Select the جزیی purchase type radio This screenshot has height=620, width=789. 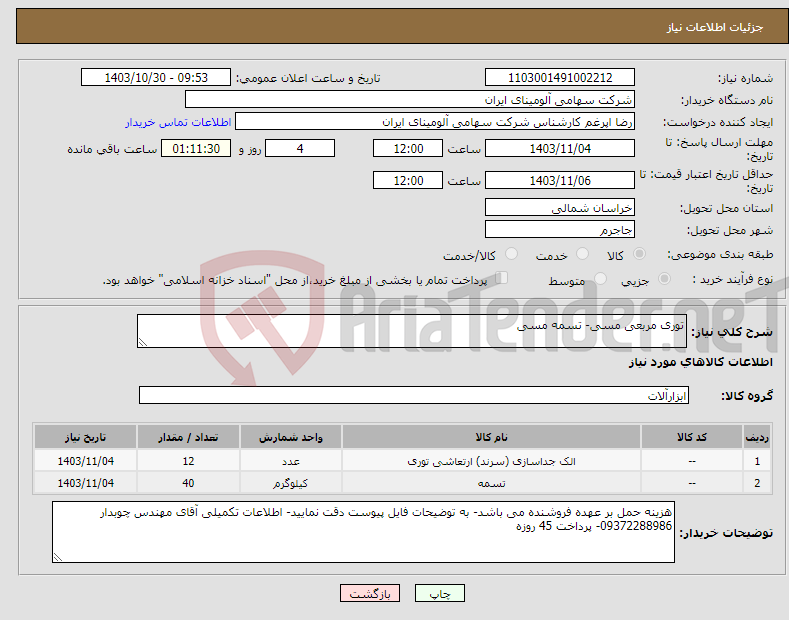[664, 278]
